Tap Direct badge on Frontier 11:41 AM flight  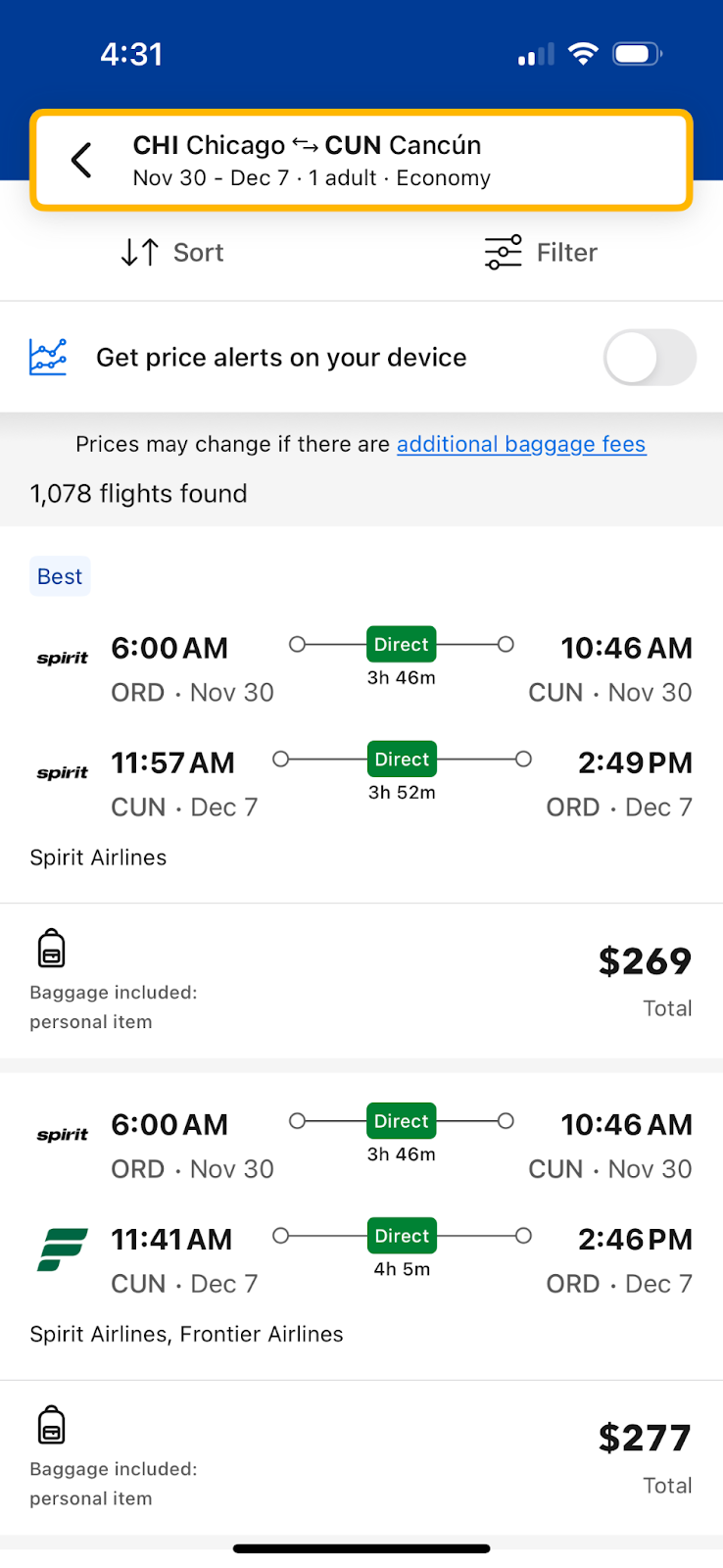pos(402,1236)
